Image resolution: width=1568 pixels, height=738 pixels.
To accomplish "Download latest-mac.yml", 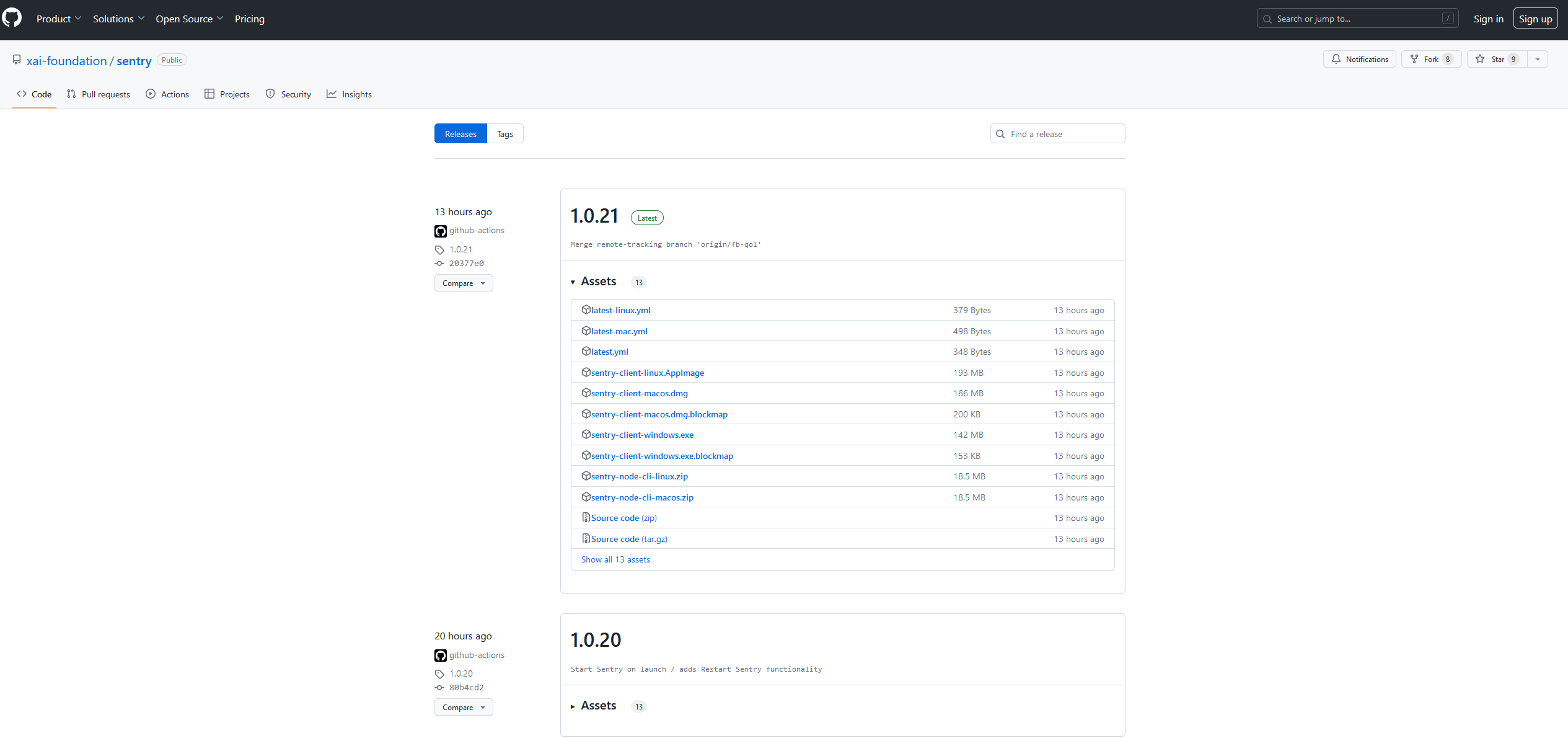I will [619, 331].
